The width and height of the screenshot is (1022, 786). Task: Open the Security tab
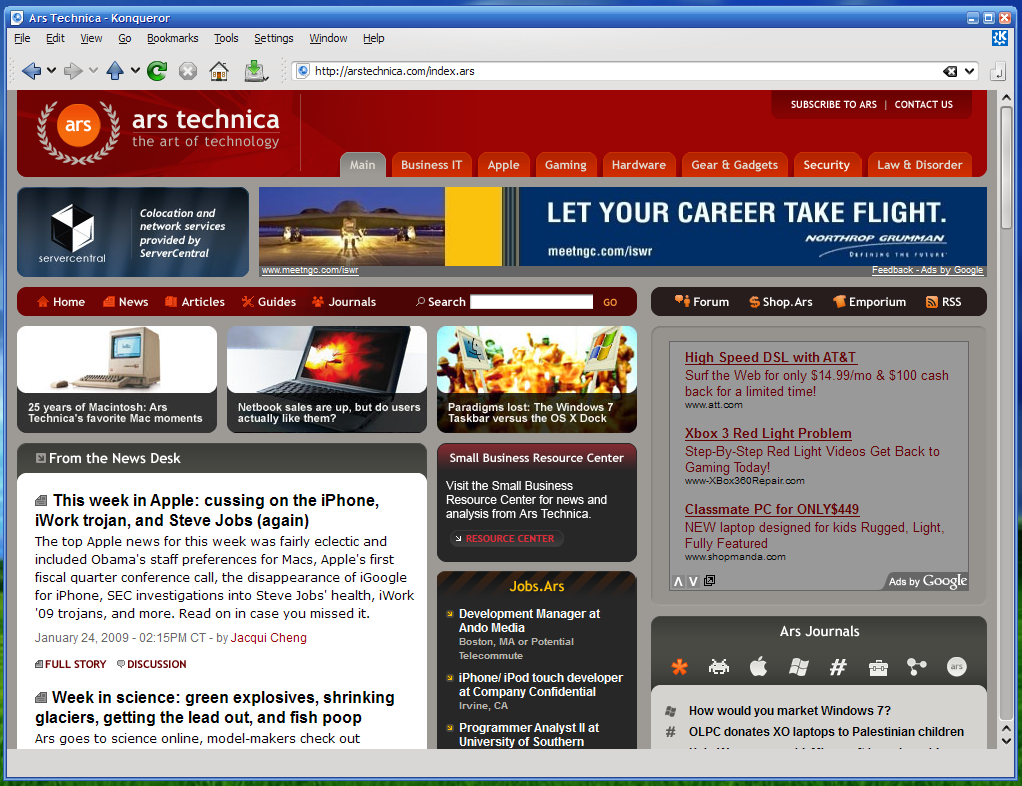826,165
